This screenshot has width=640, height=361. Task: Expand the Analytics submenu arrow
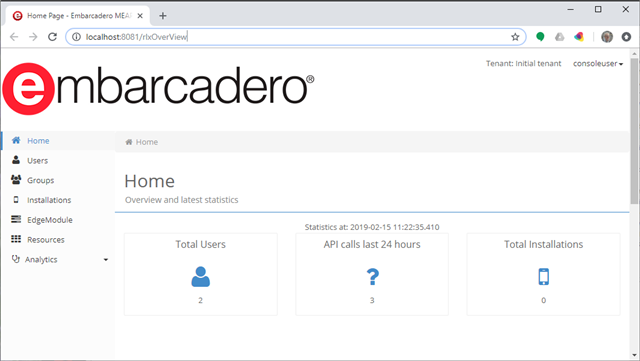pos(106,260)
